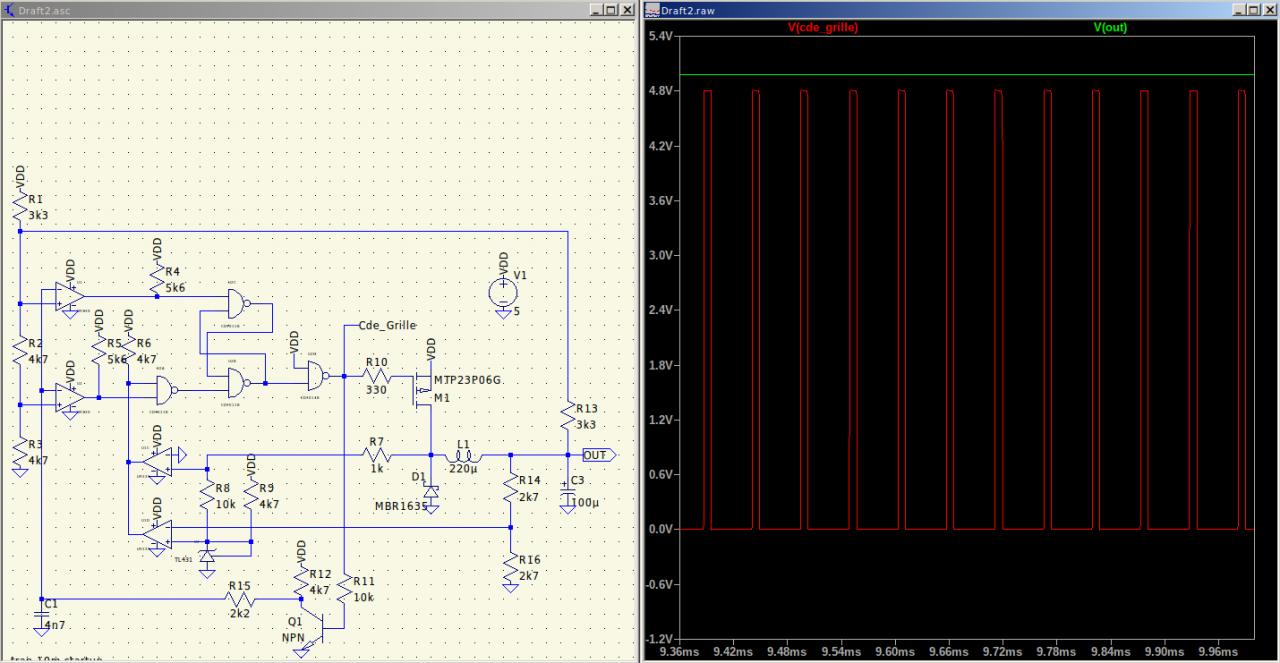Maximize the Draft2.raw waveform window

pyautogui.click(x=1254, y=9)
